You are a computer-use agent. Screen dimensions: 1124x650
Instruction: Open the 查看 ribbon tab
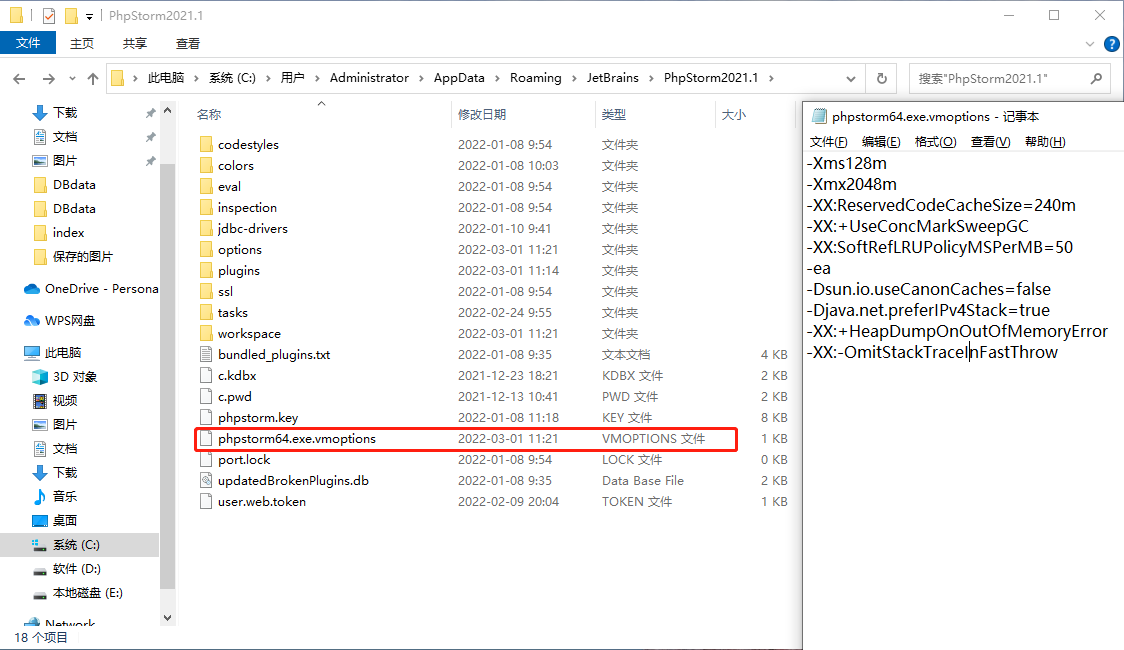[188, 44]
